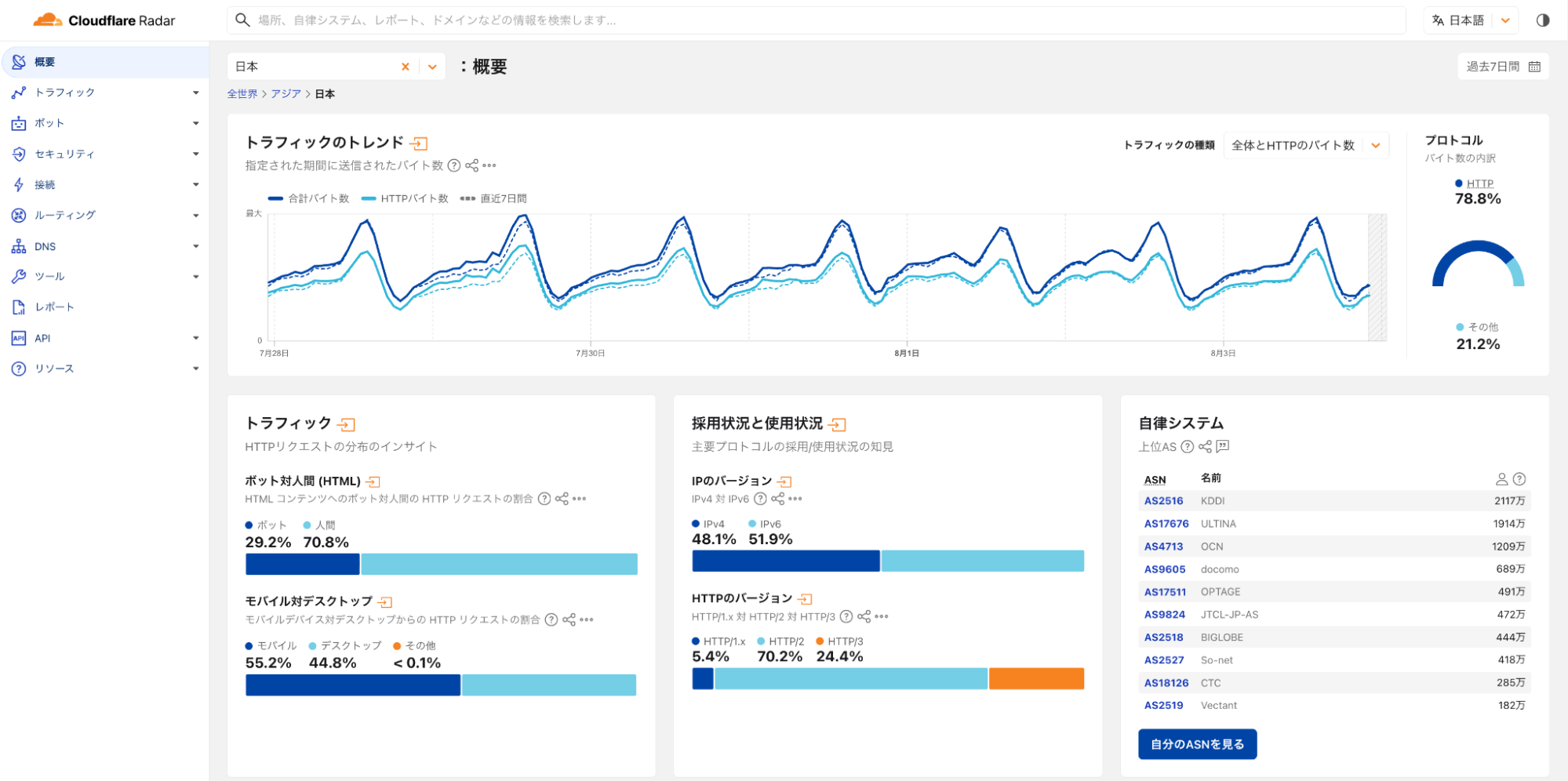Viewport: 1568px width, 781px height.
Task: Click share icon for ボット対人間 chart
Action: 562,499
